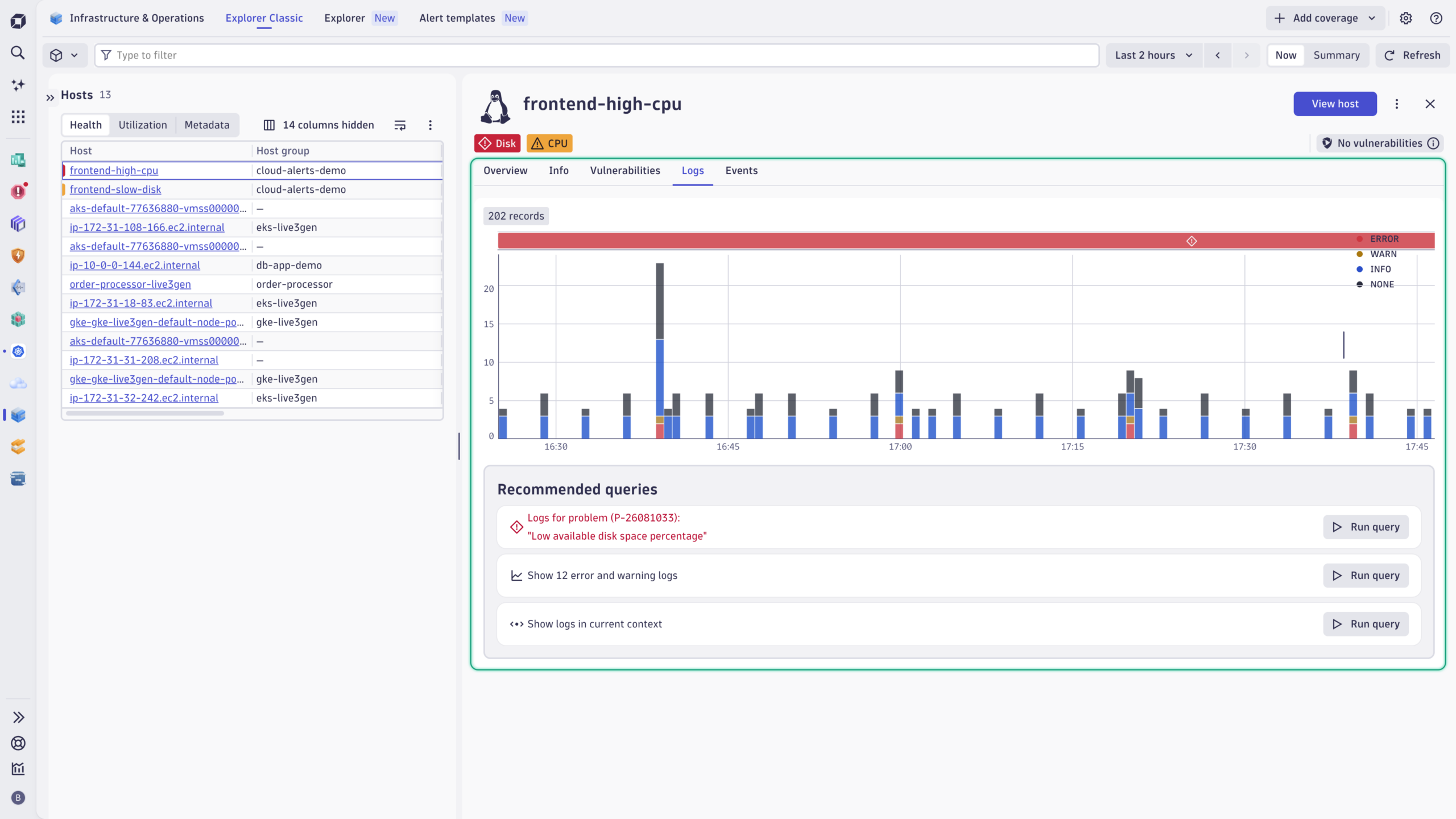1456x819 pixels.
Task: Collapse the Hosts list panel chevron
Action: tap(50, 98)
